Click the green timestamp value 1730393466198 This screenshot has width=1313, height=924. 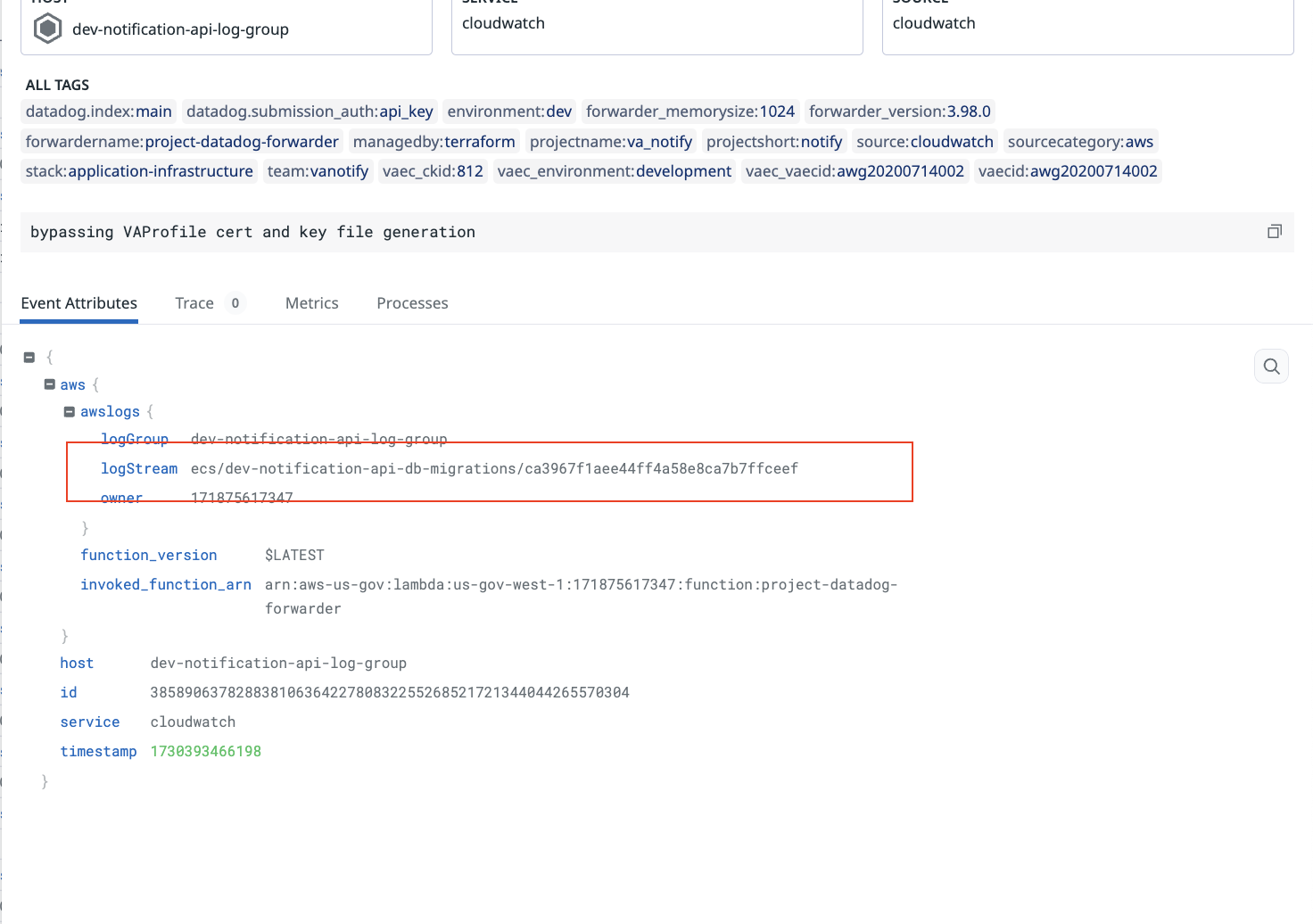pos(205,752)
